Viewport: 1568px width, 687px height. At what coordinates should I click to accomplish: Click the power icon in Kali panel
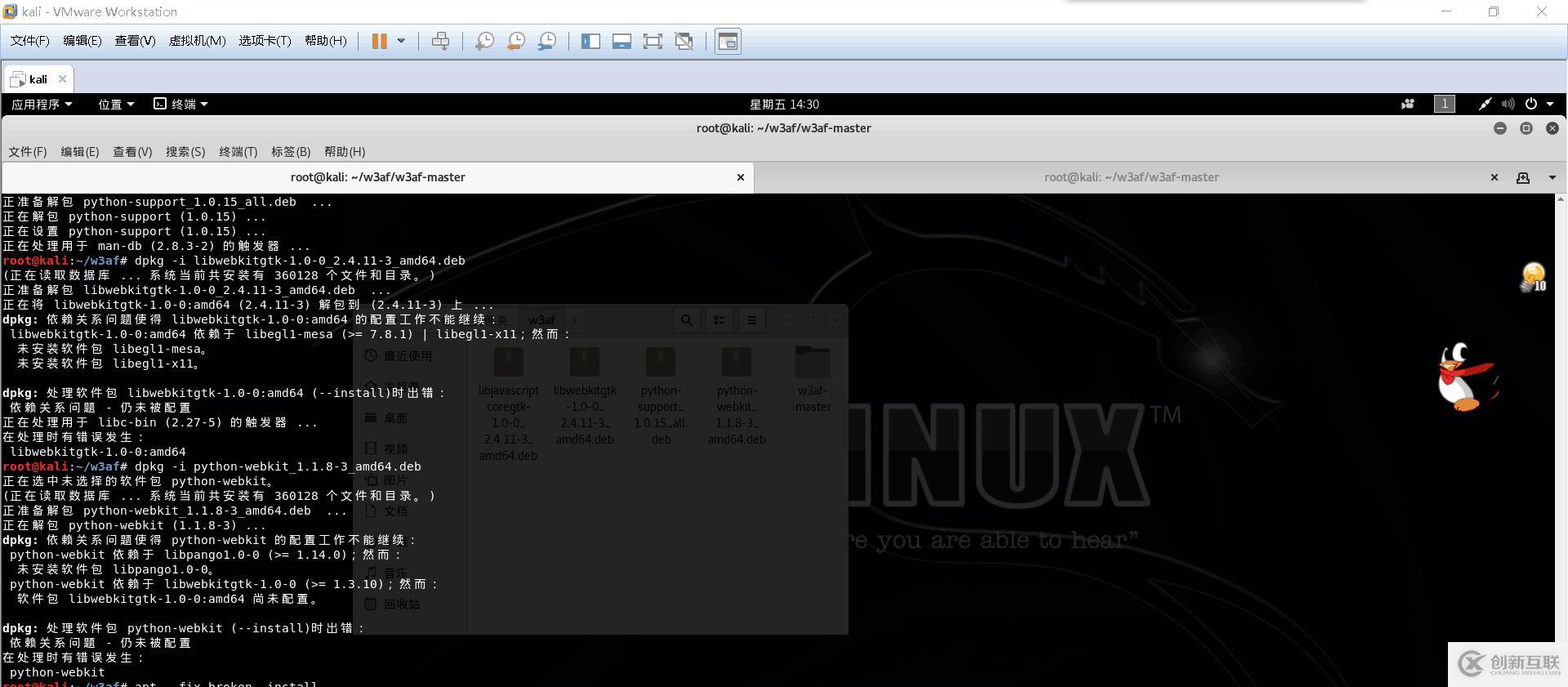1531,104
